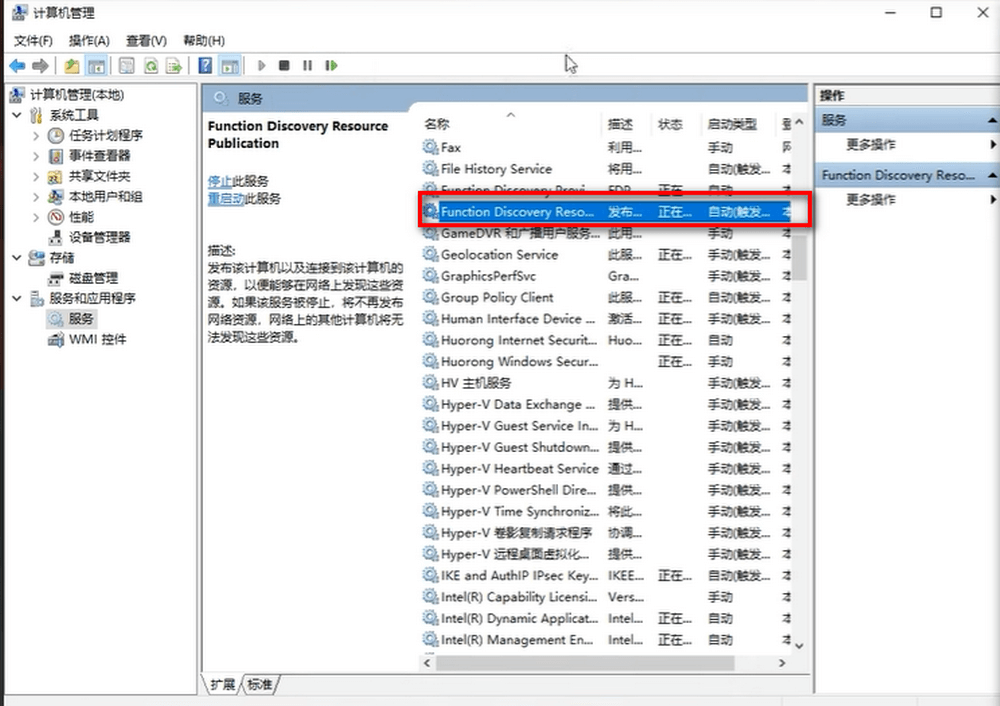
Task: Click the Export List toolbar icon
Action: click(174, 66)
